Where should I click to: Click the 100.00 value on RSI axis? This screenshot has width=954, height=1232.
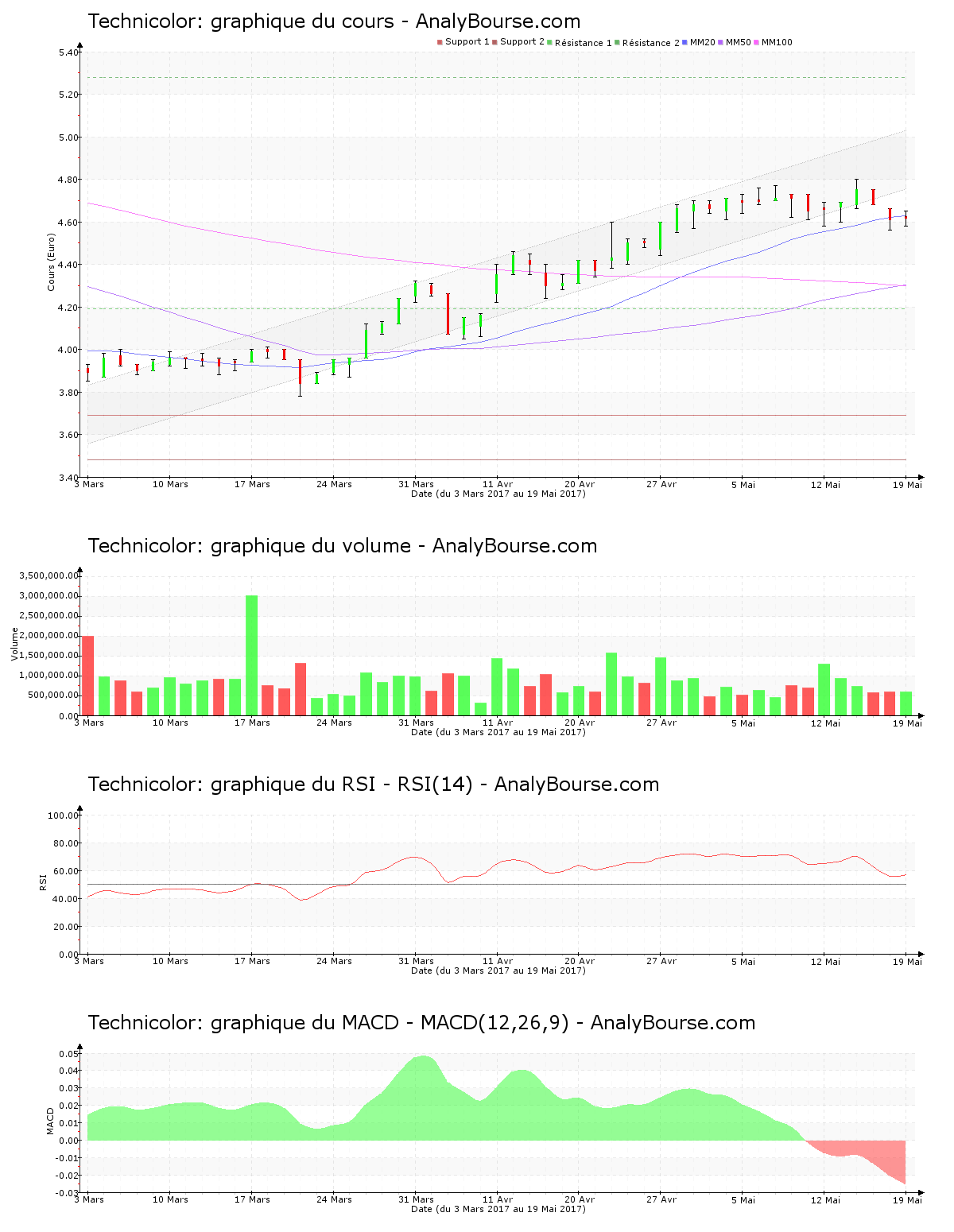coord(64,816)
